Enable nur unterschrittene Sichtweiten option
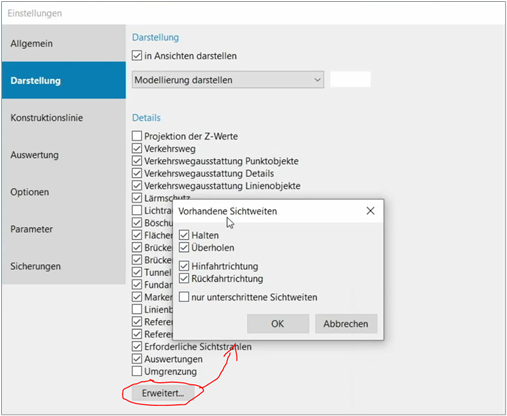 point(184,297)
